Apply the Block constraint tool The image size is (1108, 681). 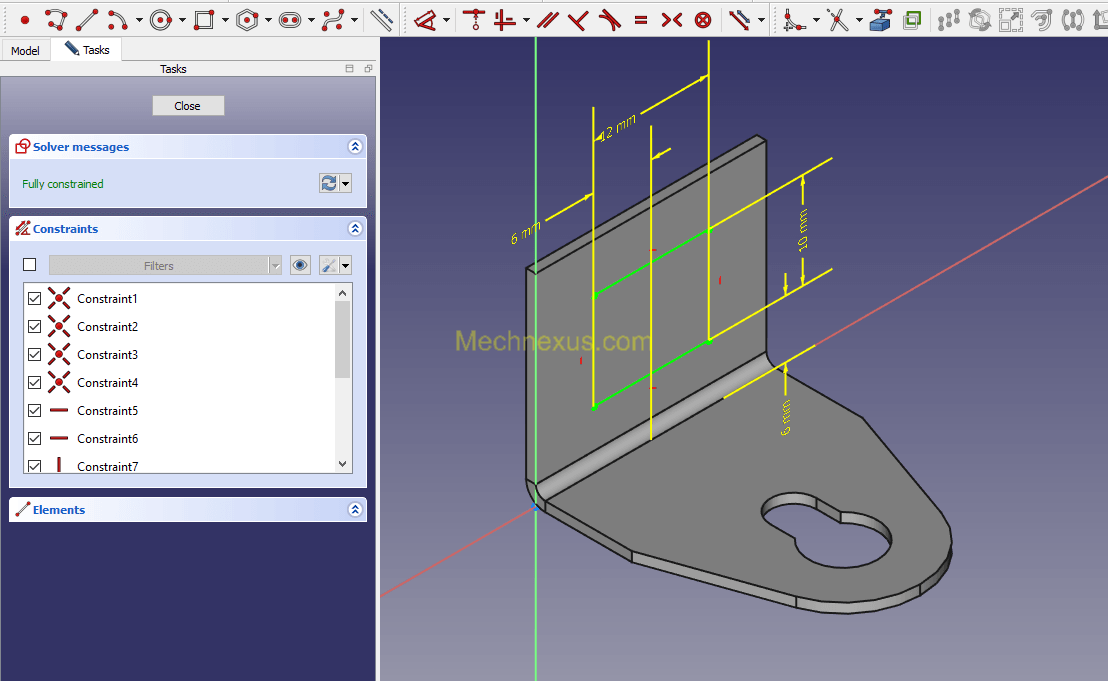click(704, 19)
